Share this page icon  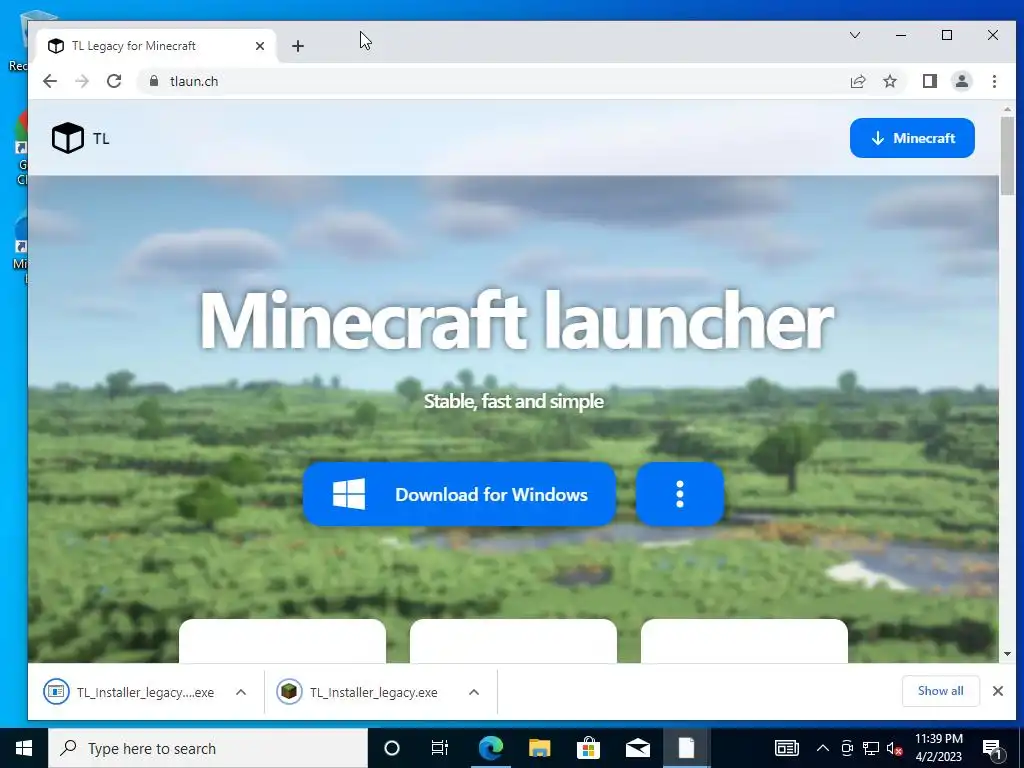coord(857,81)
